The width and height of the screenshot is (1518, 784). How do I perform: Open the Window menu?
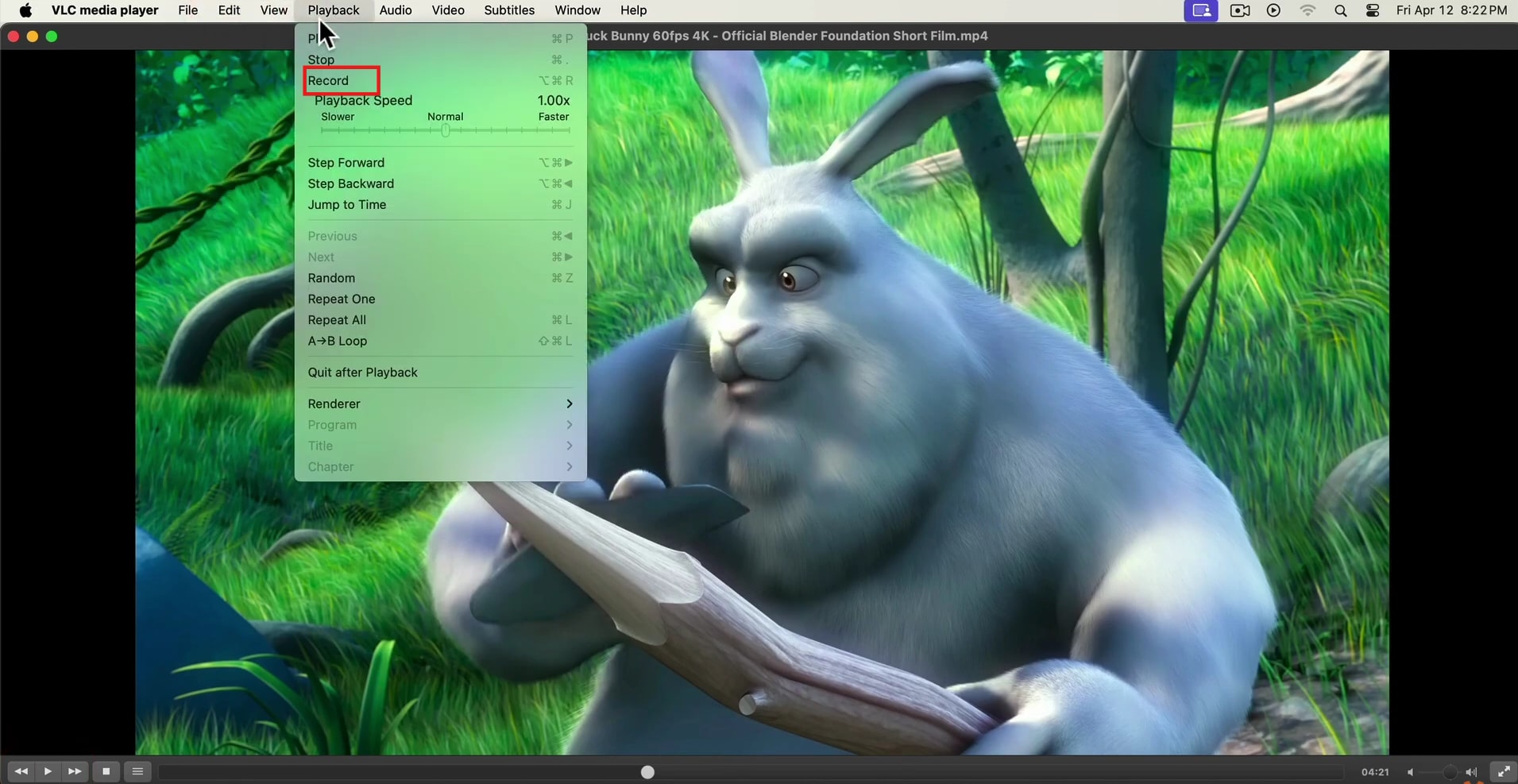click(577, 10)
